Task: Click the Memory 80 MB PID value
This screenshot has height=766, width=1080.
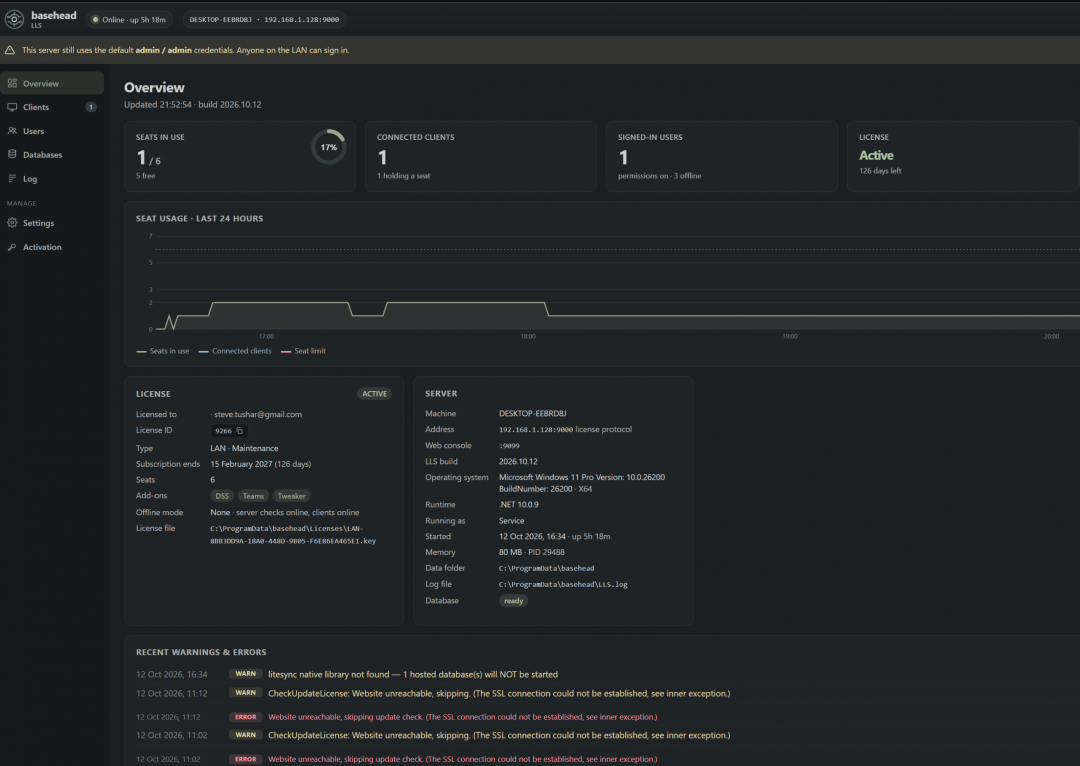Action: pos(532,552)
